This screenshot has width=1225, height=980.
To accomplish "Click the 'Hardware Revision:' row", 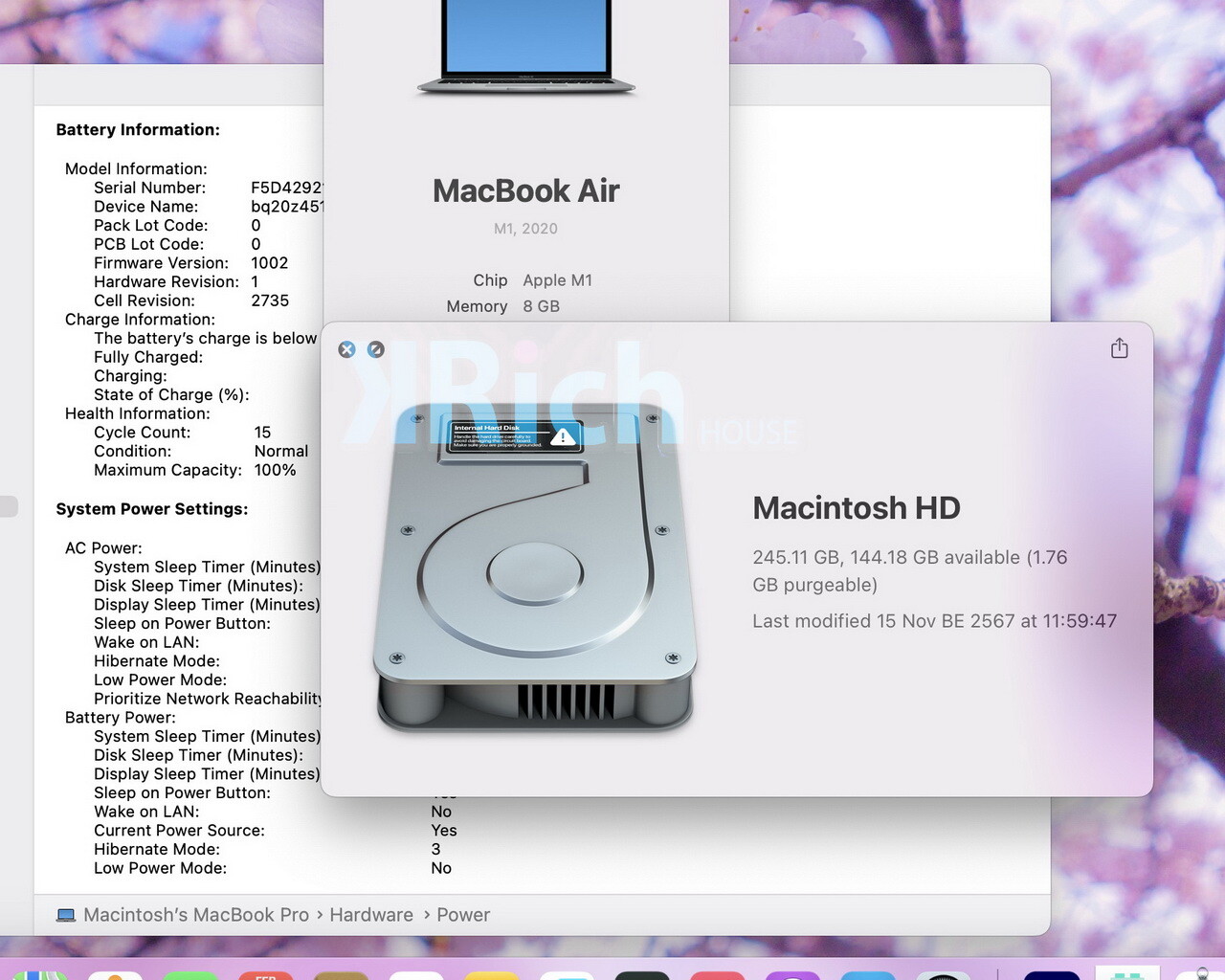I will tap(167, 281).
